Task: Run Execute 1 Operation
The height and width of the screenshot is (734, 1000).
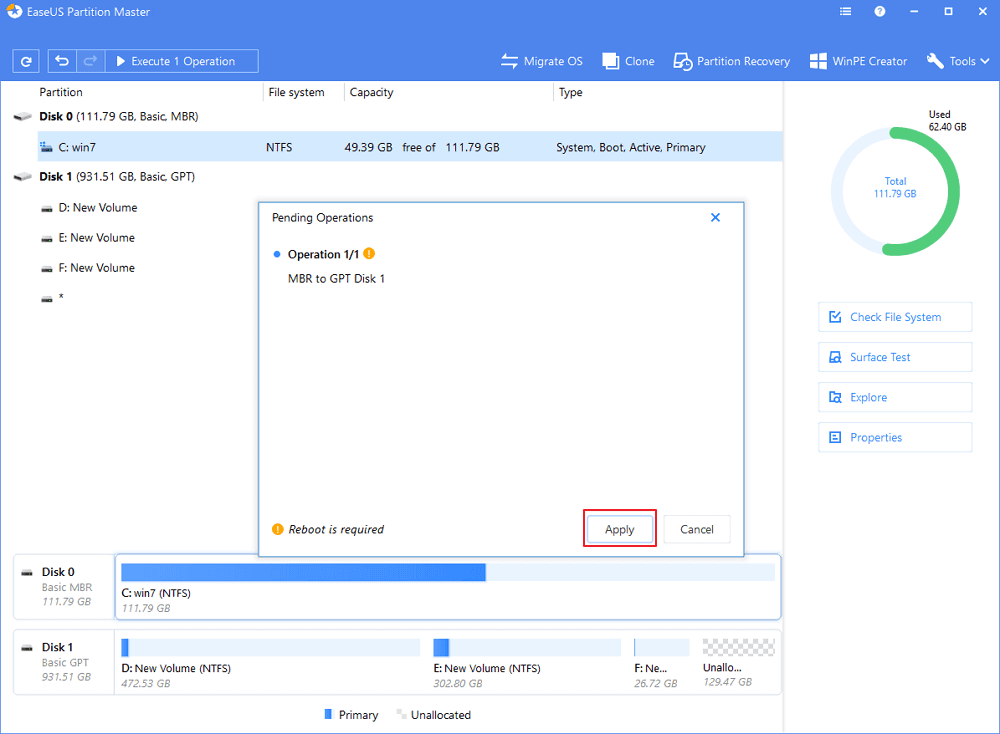Action: pos(181,61)
